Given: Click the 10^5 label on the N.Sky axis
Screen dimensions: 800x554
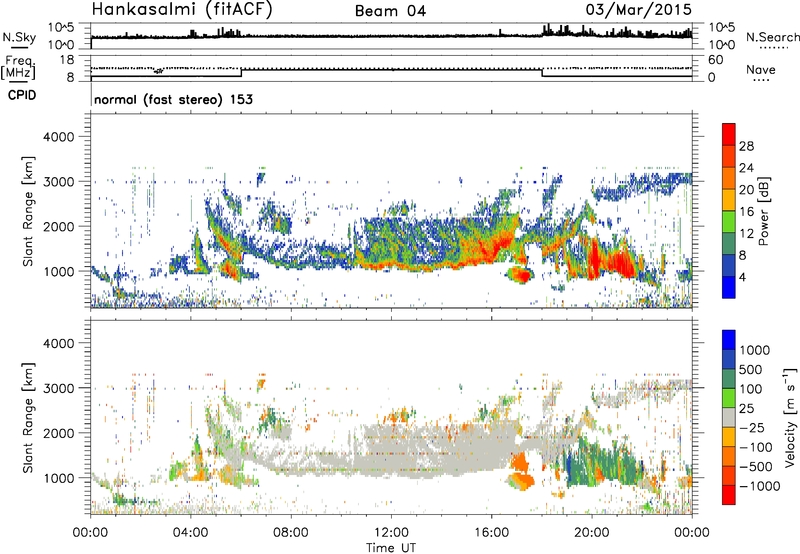Looking at the screenshot, I should 61,28.
